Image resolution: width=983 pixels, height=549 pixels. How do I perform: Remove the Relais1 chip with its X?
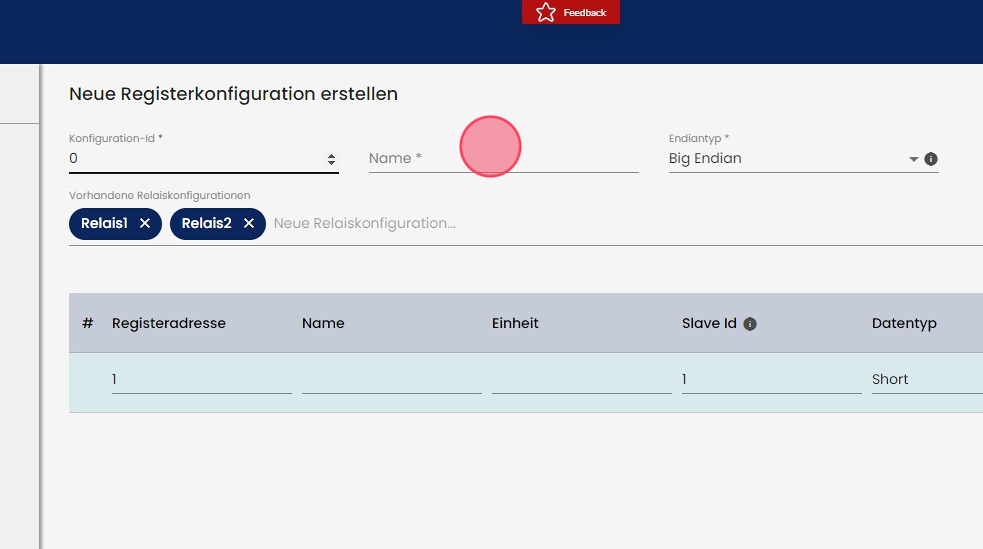coord(145,224)
